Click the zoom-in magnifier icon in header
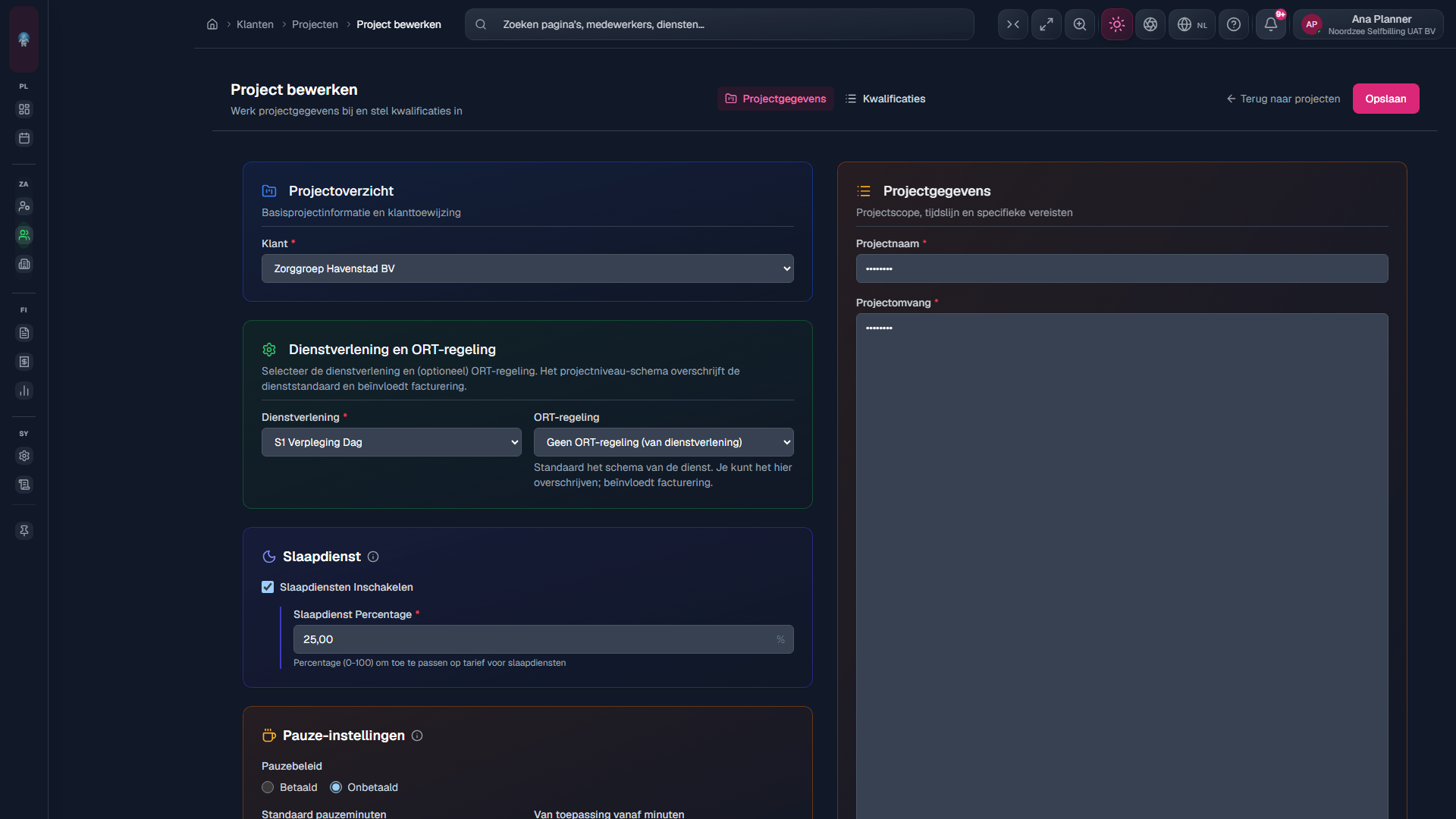 [1080, 24]
